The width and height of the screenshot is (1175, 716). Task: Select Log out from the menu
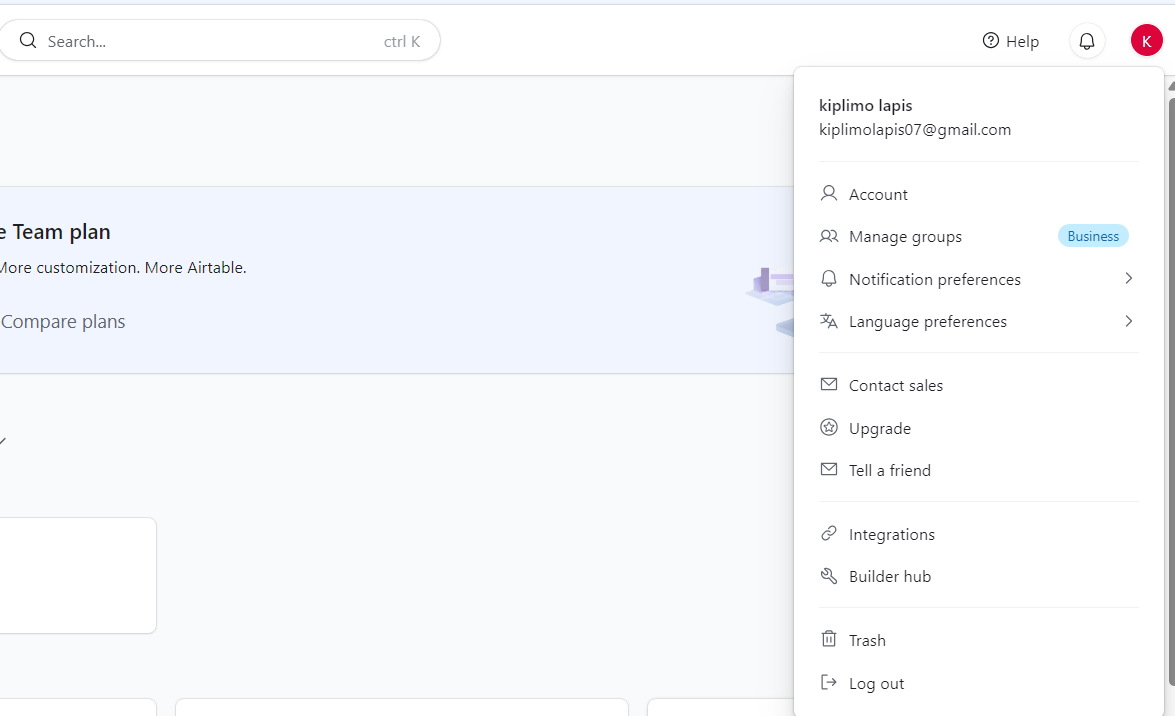[875, 682]
